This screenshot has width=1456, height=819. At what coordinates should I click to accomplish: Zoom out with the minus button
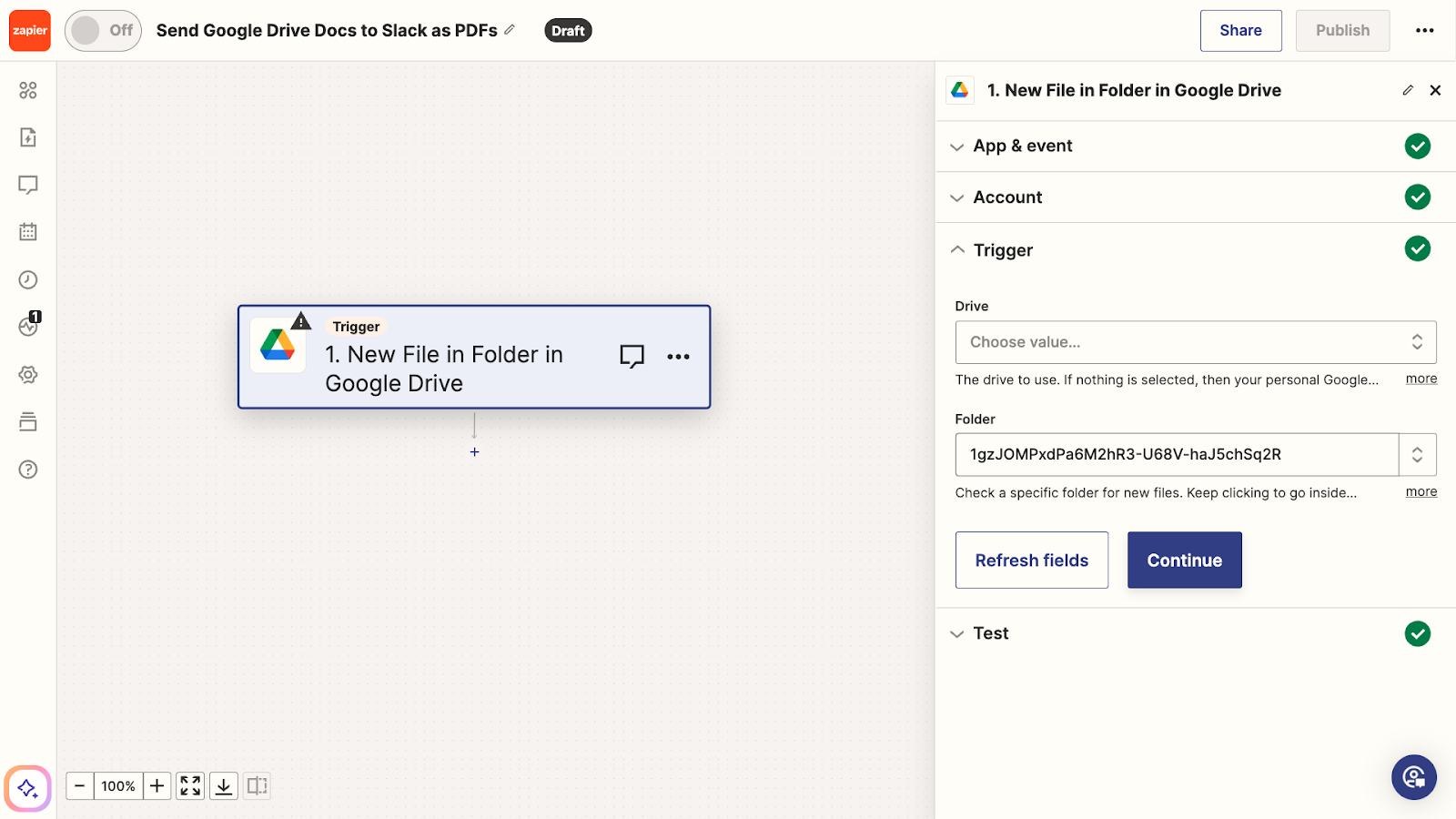coord(80,786)
